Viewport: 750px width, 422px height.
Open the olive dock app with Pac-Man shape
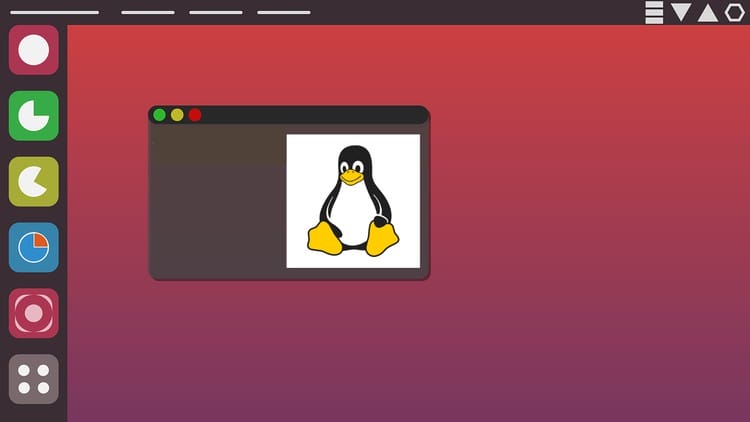pyautogui.click(x=34, y=182)
